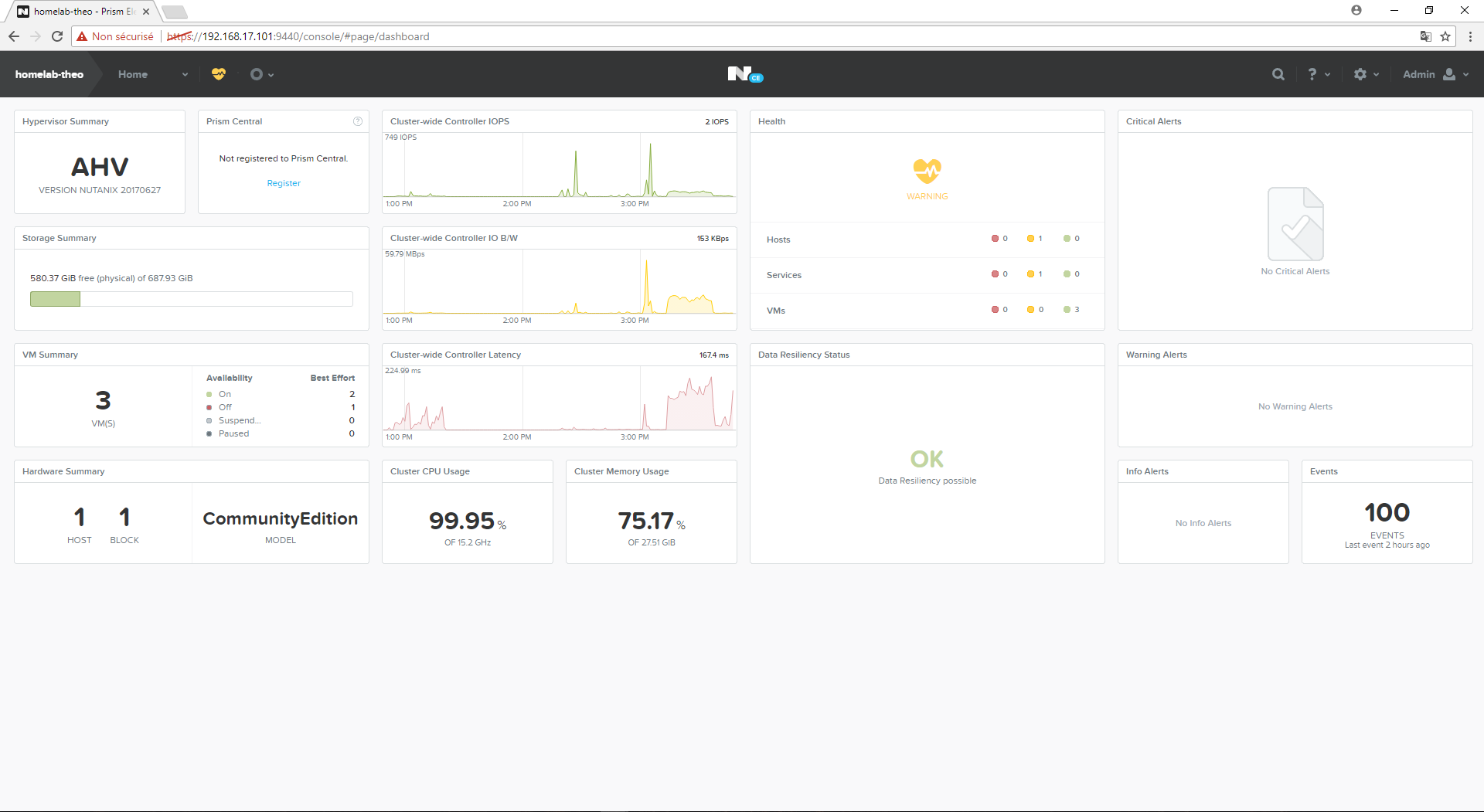Screen dimensions: 1484x812
Task: Click the 1 HOST count
Action: 79,517
